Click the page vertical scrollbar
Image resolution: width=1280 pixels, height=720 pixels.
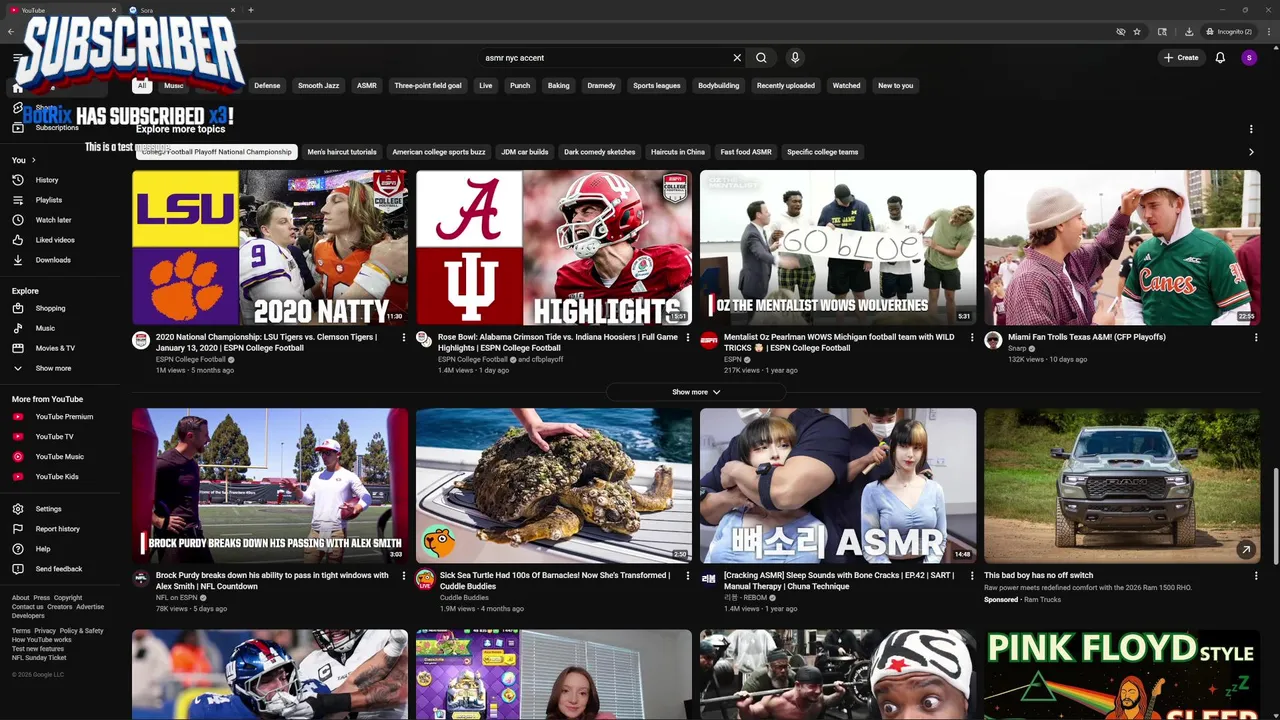click(1274, 517)
